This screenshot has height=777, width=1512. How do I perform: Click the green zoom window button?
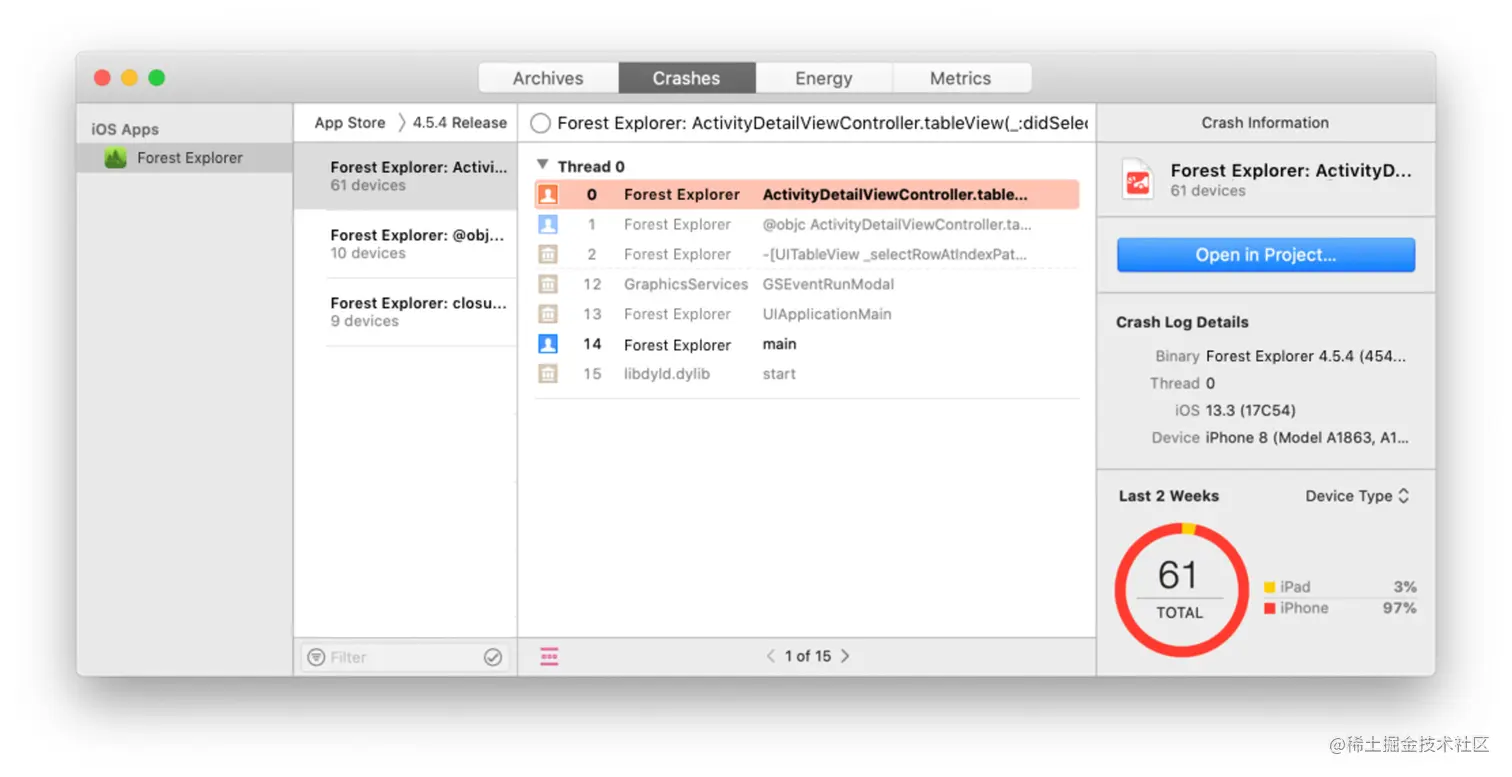[156, 78]
